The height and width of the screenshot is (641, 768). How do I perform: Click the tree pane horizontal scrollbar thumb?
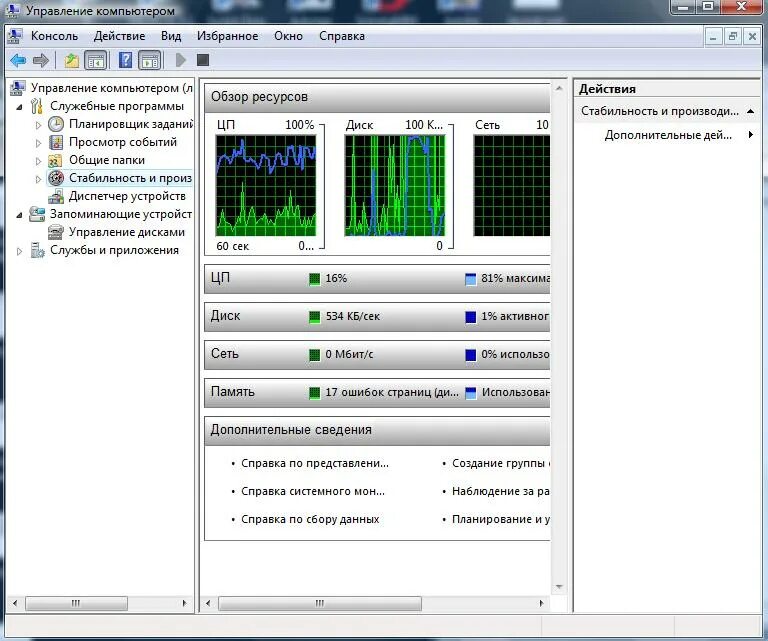(76, 603)
